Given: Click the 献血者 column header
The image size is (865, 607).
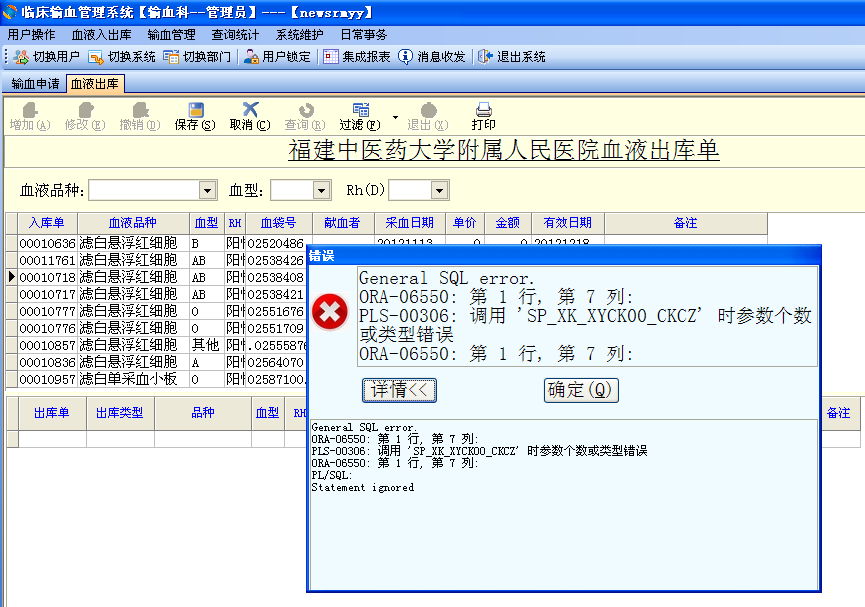Looking at the screenshot, I should point(343,223).
